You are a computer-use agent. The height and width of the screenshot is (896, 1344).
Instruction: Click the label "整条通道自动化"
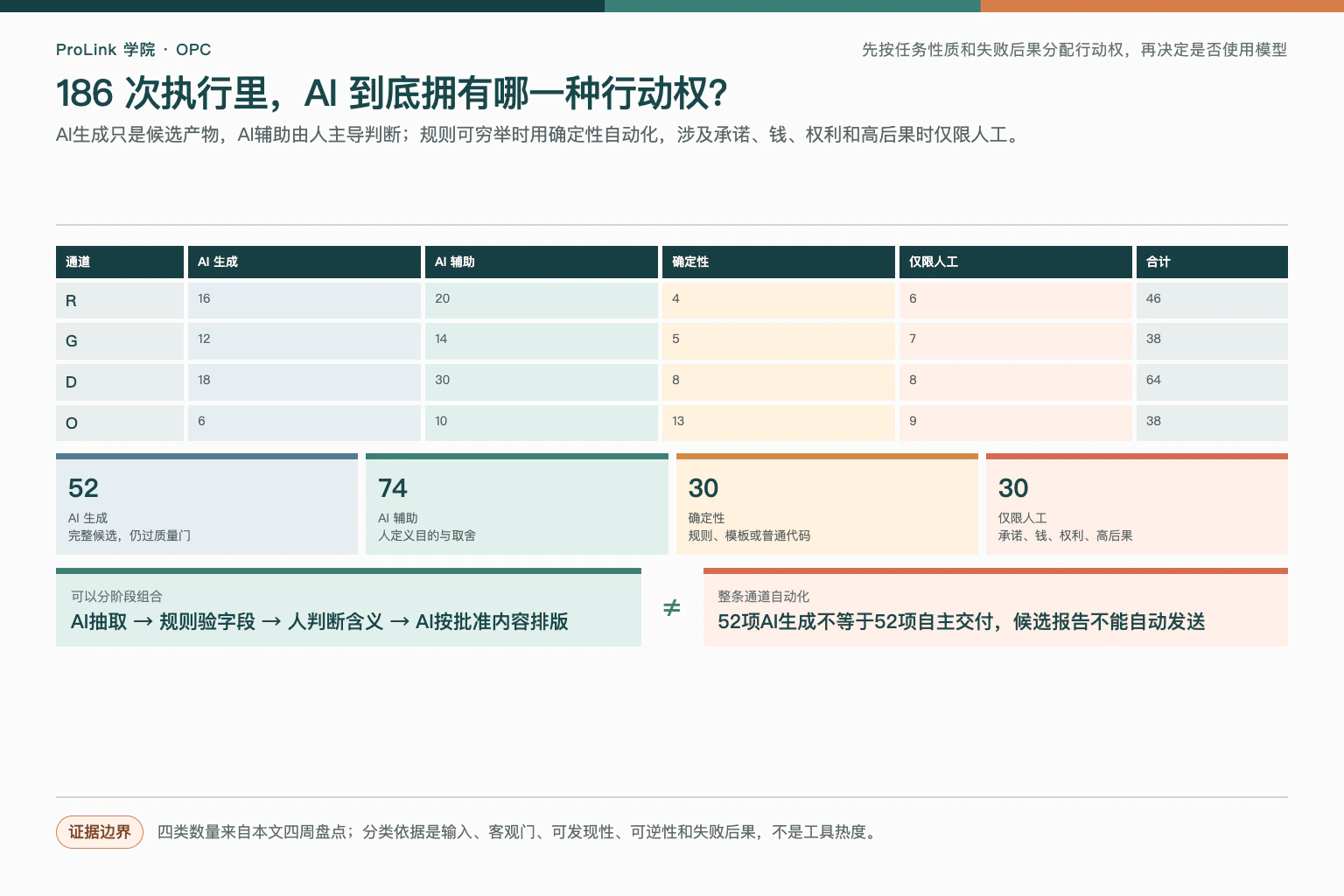[x=764, y=597]
